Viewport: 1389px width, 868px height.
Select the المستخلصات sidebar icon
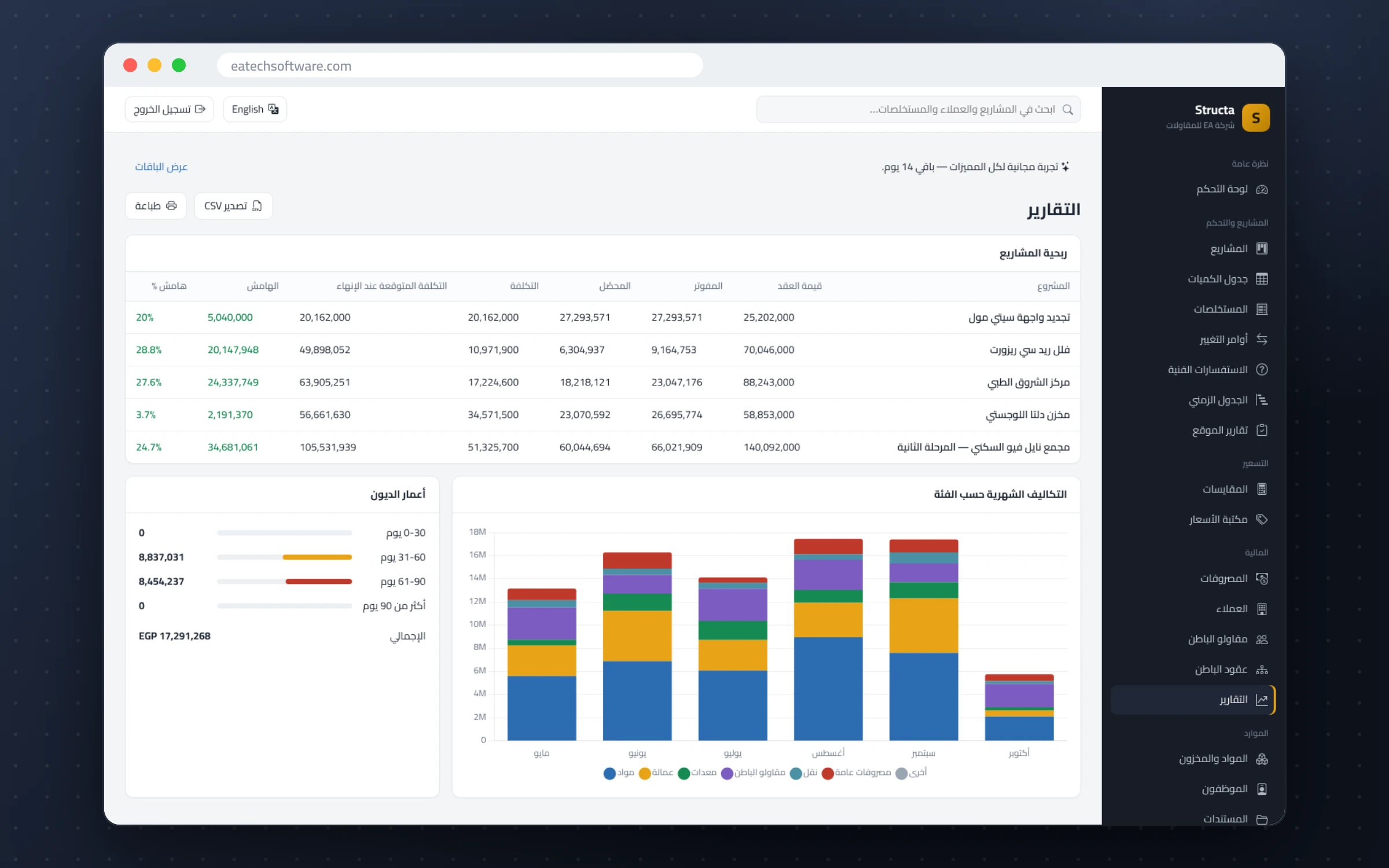(1262, 309)
